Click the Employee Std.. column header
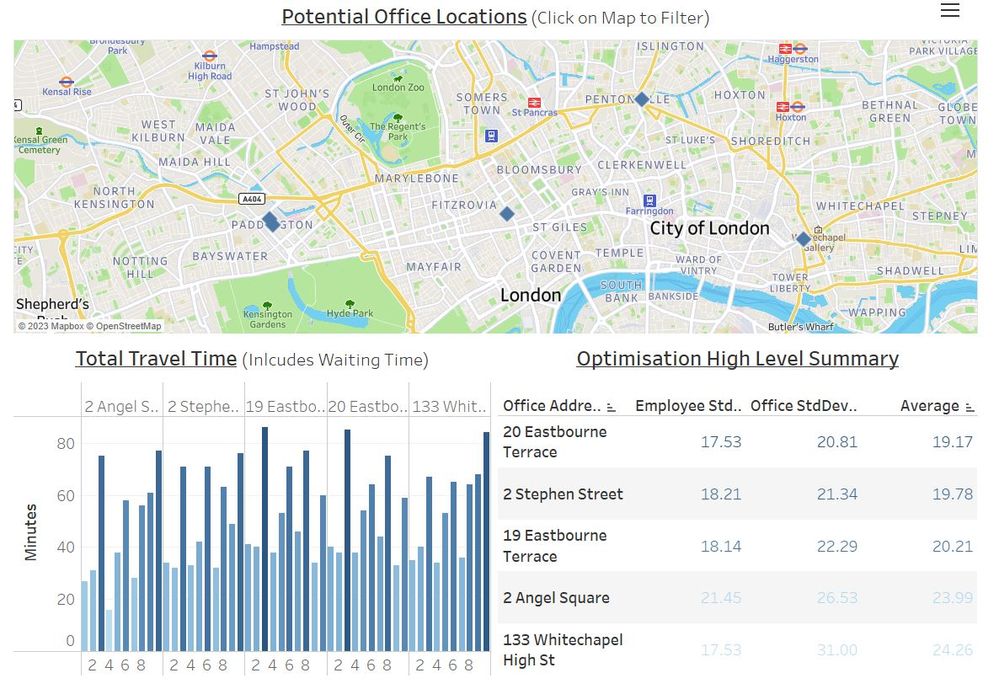The height and width of the screenshot is (694, 999). coord(688,406)
